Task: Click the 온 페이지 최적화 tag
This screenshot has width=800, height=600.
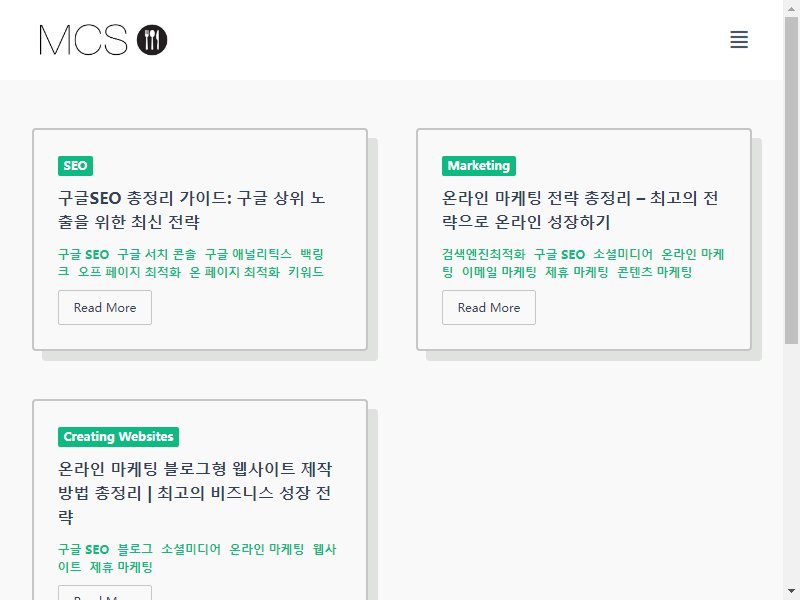Action: [235, 272]
